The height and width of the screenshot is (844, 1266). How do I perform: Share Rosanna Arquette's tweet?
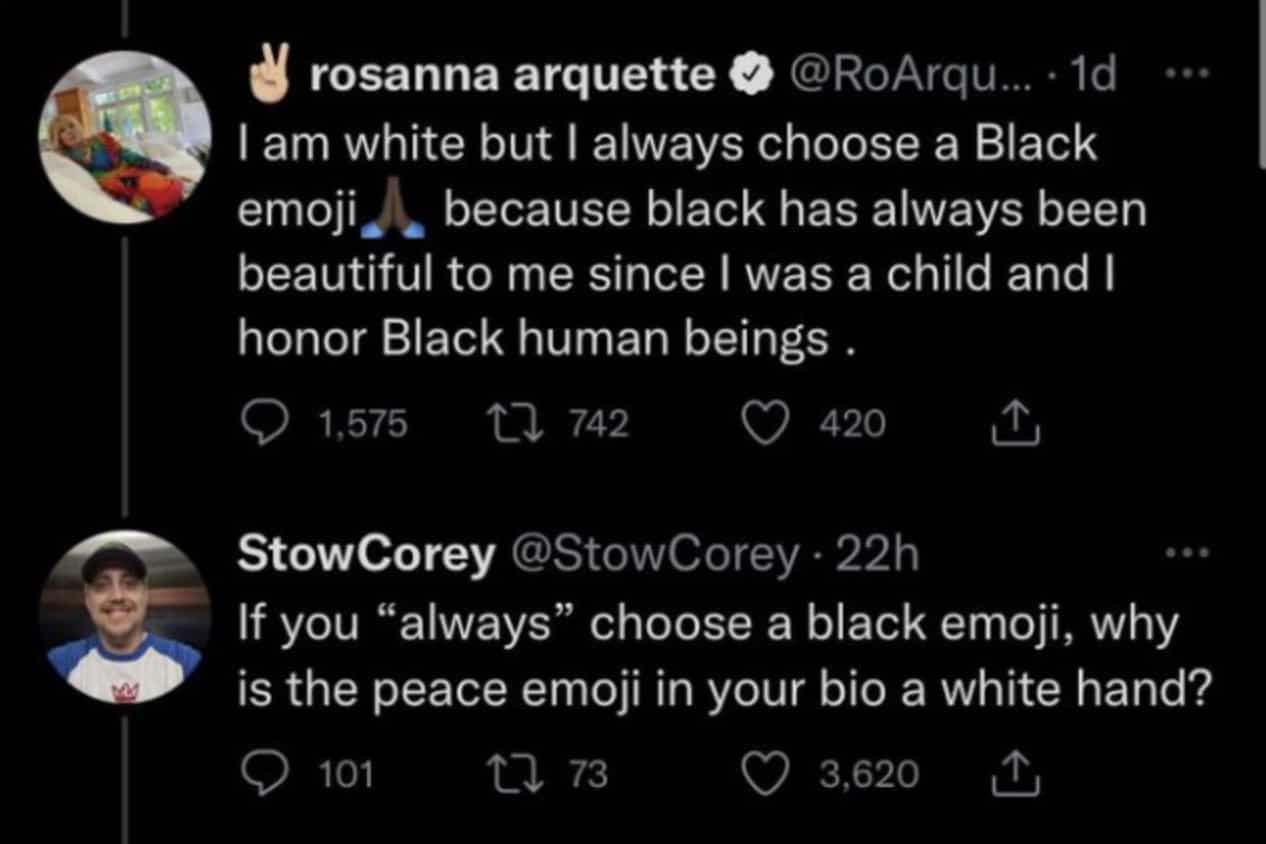1015,420
